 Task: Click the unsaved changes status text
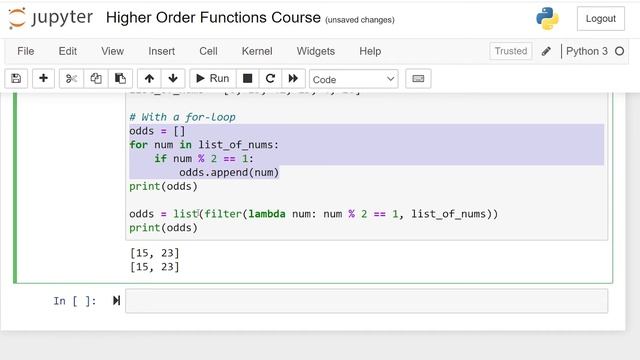[360, 20]
